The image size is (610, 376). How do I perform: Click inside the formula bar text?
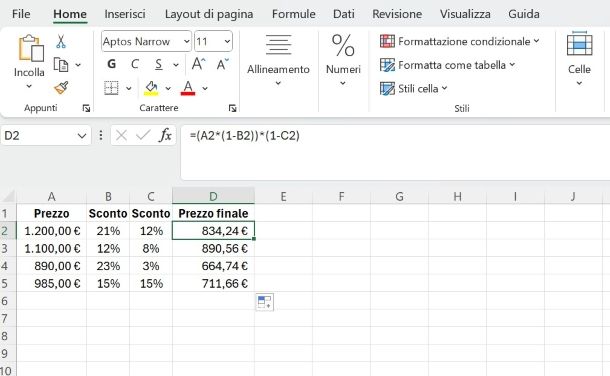click(245, 136)
